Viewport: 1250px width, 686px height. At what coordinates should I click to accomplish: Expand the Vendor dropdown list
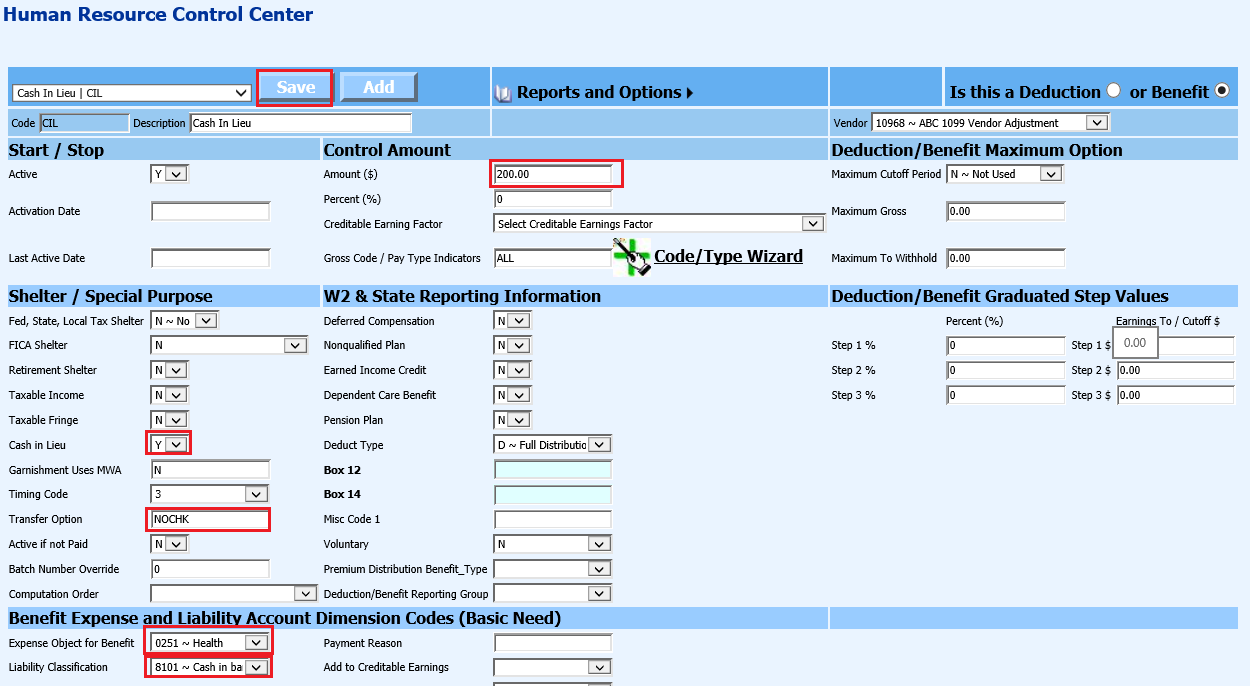click(x=990, y=123)
